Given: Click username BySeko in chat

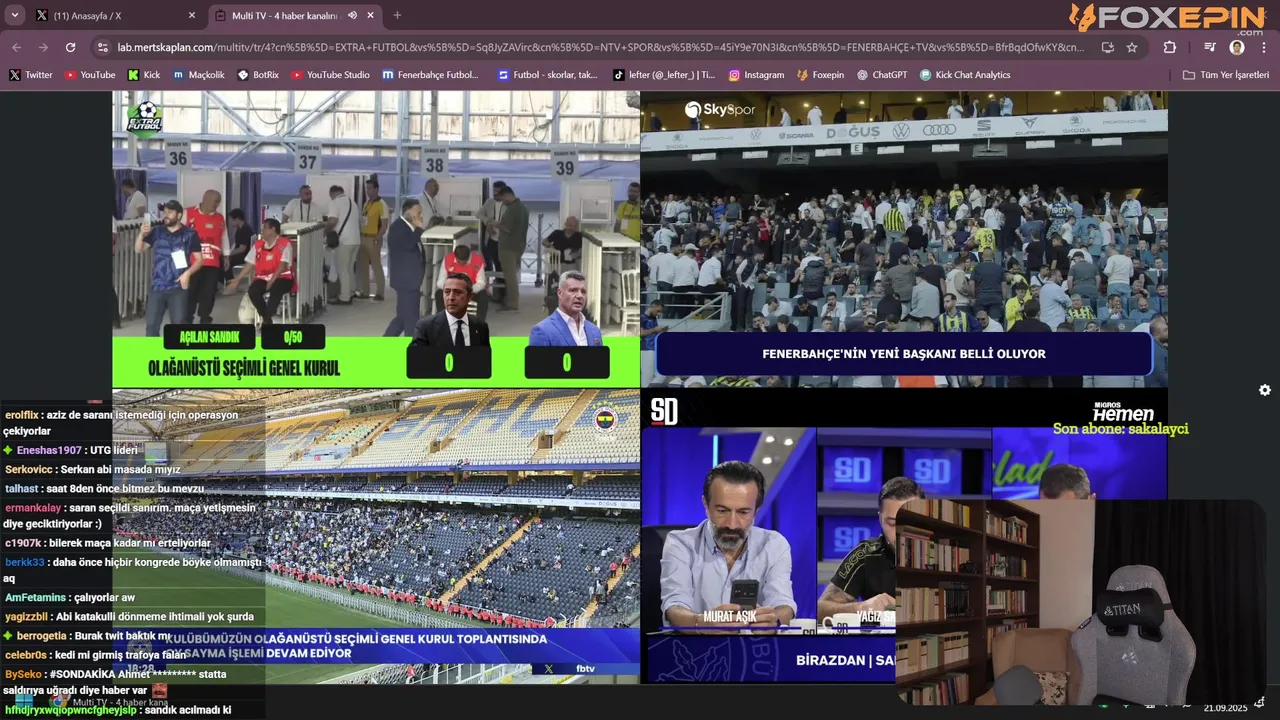Looking at the screenshot, I should (23, 674).
